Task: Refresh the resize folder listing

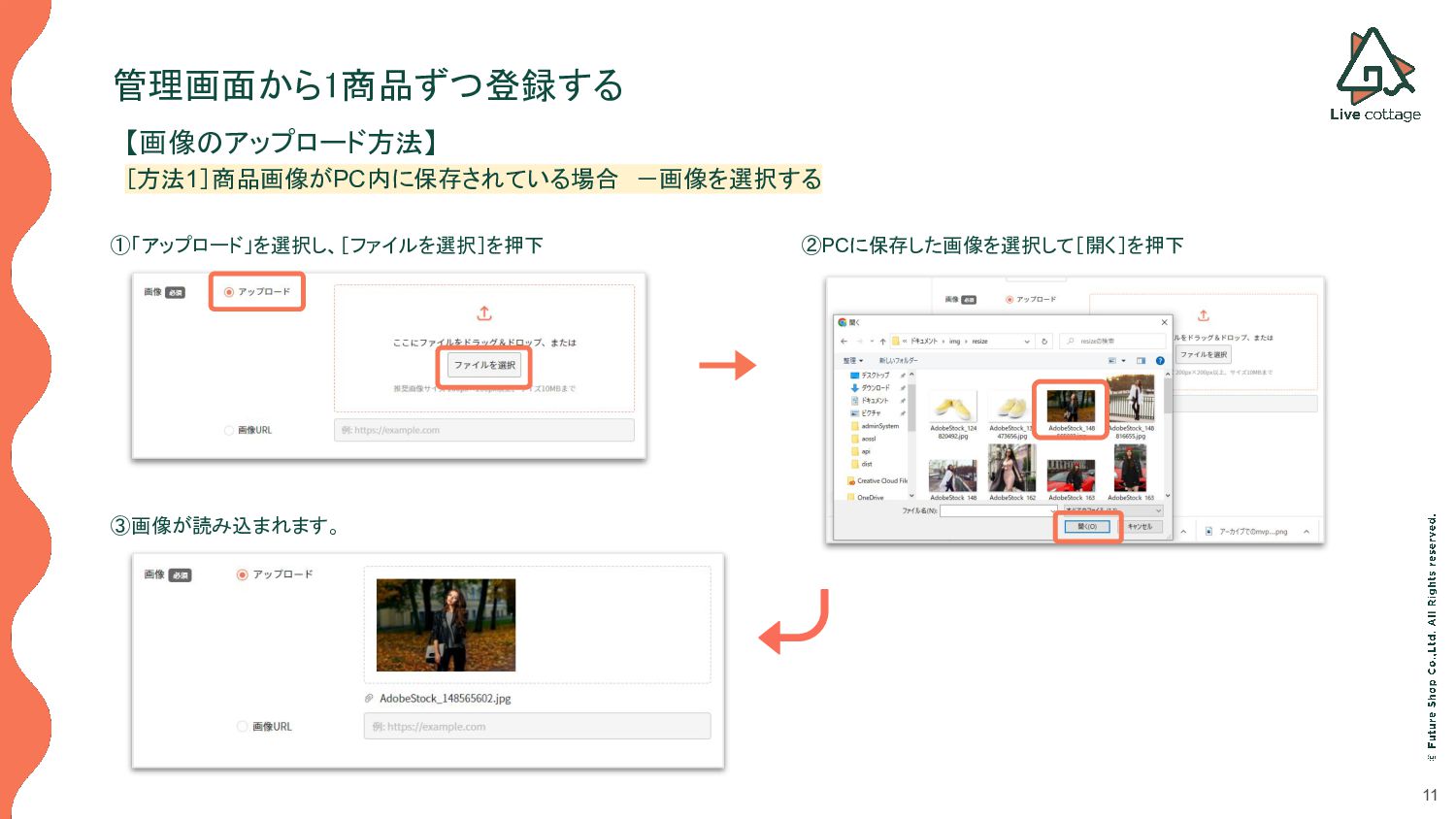Action: pyautogui.click(x=1044, y=342)
